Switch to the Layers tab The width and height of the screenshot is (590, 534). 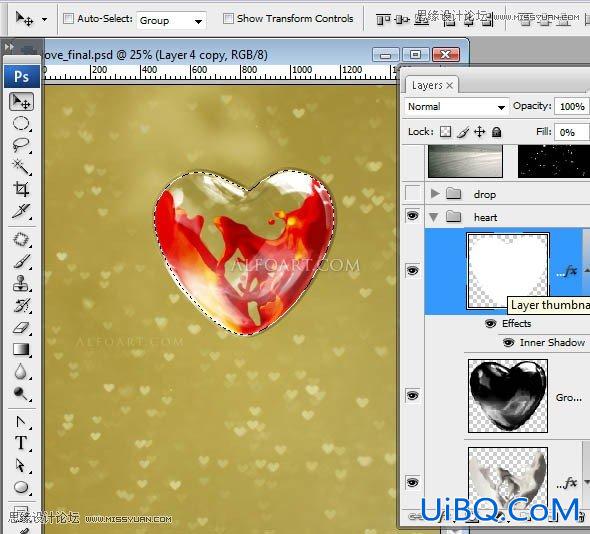[x=427, y=85]
